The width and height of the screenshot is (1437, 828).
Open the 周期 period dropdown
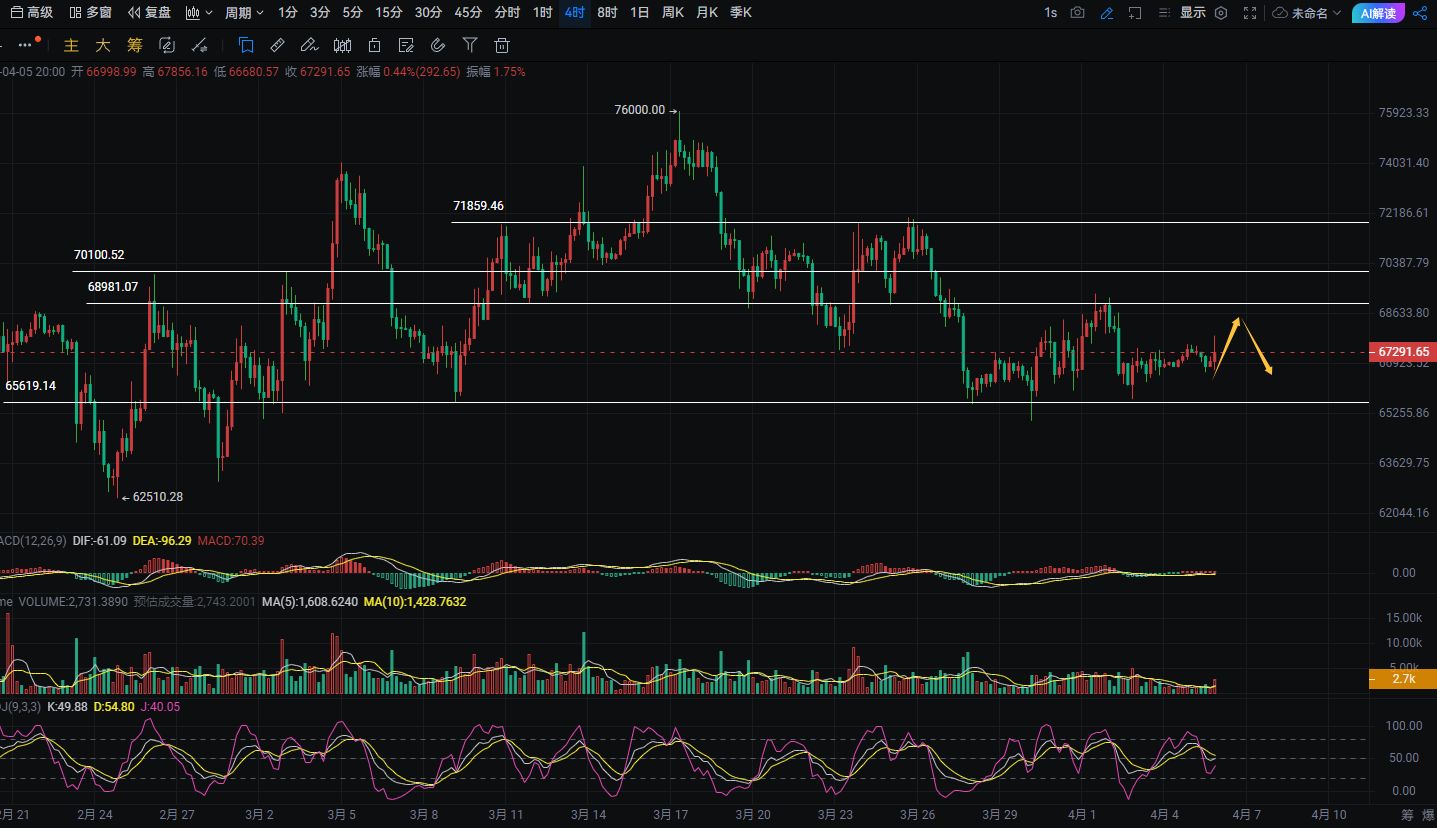pos(244,13)
